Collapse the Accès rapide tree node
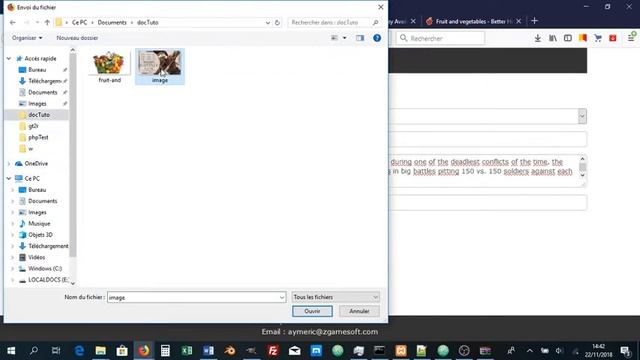Image resolution: width=640 pixels, height=360 pixels. point(9,59)
